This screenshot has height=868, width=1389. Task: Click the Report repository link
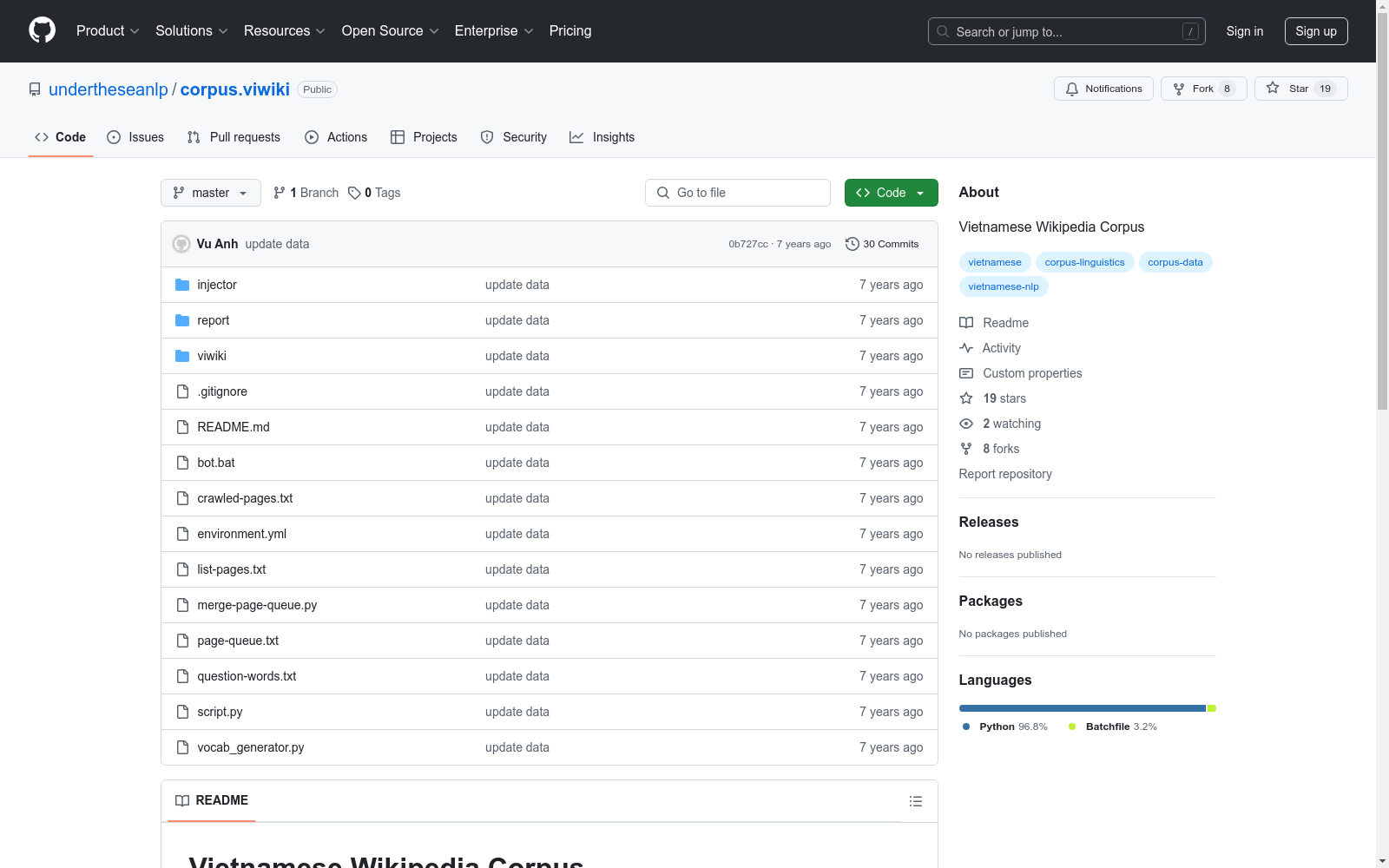pos(1005,474)
